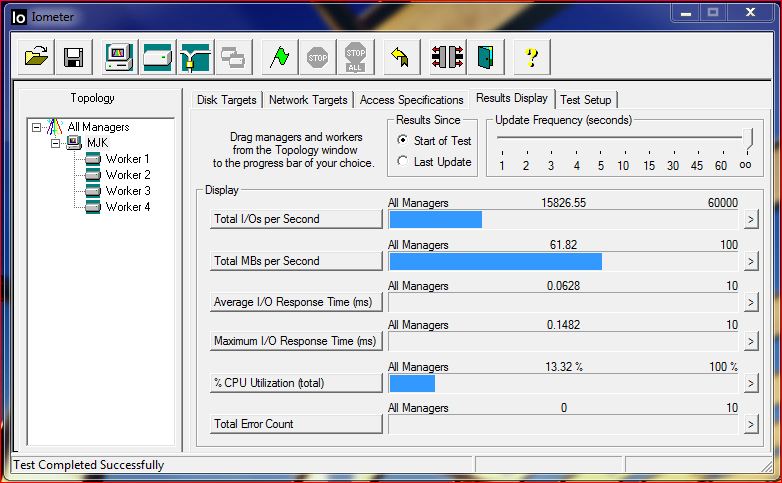The height and width of the screenshot is (483, 782).
Task: Open arrow next to Average Response Time bar
Action: [751, 302]
